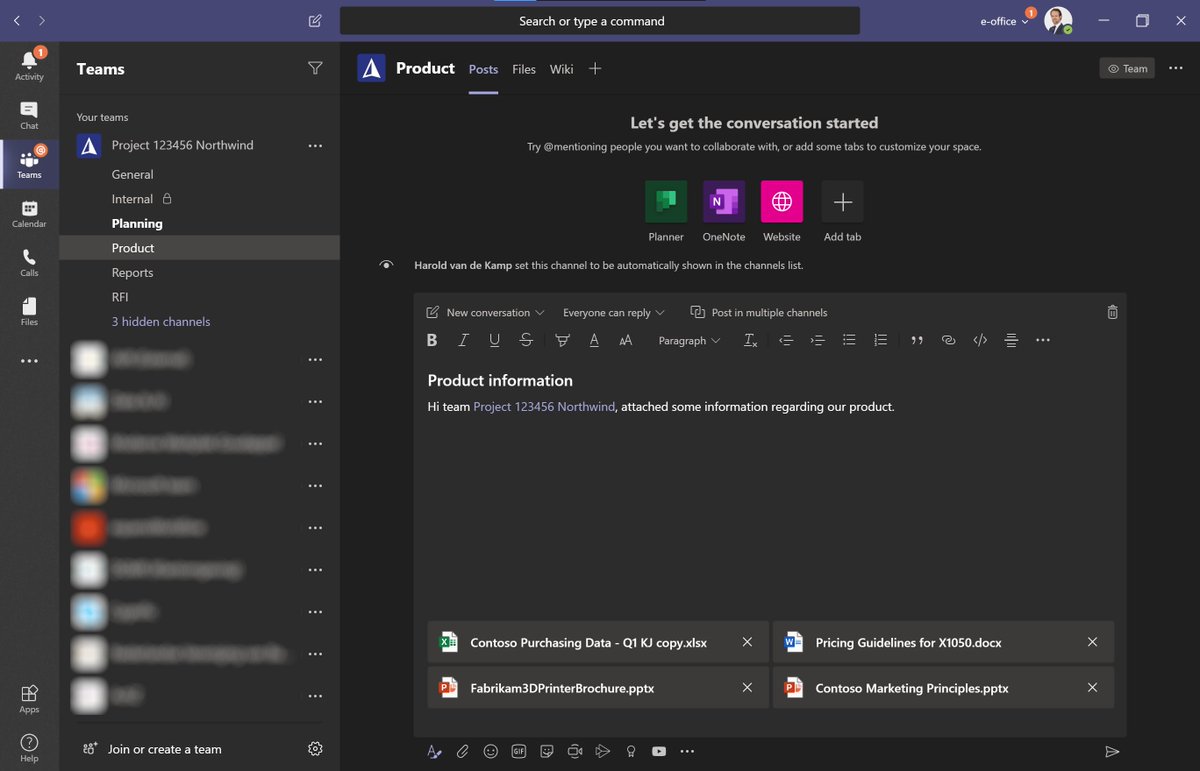
Task: Switch to the Wiki tab
Action: [561, 69]
